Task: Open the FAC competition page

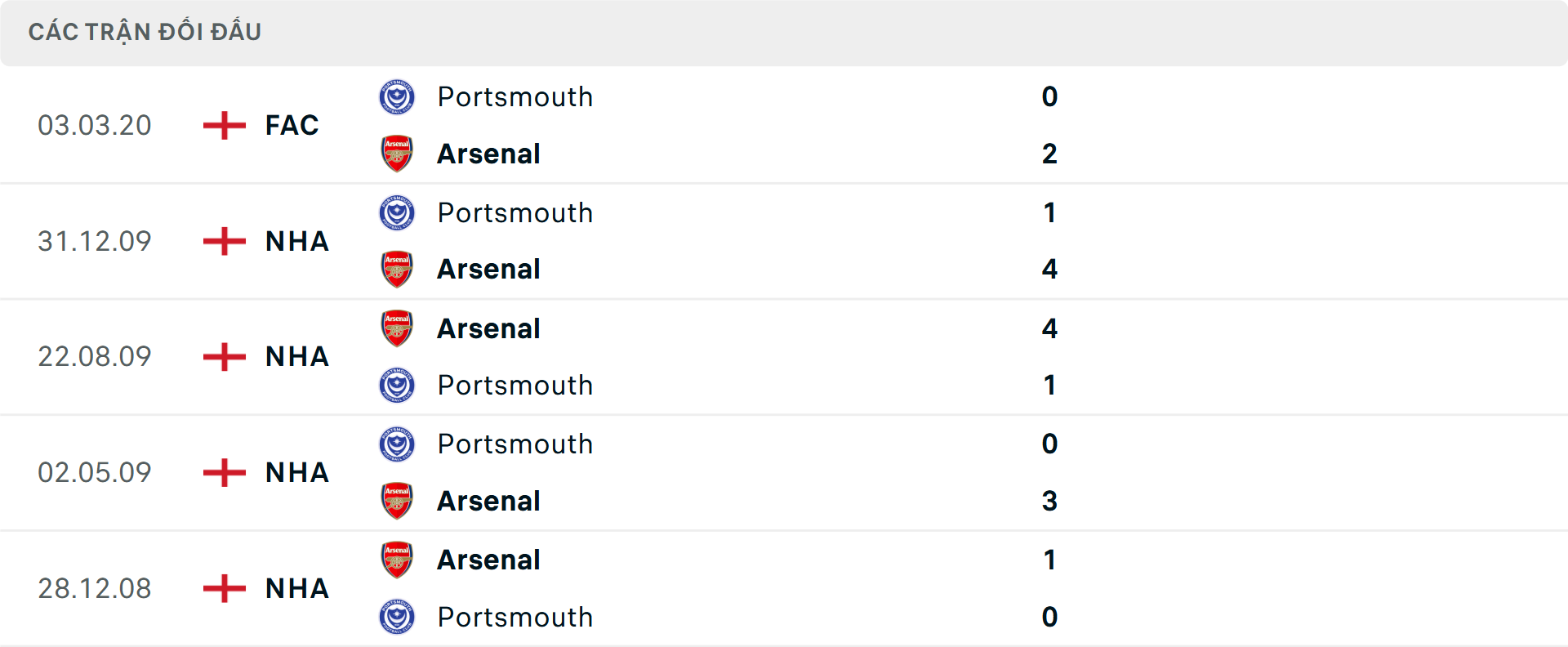Action: (291, 125)
